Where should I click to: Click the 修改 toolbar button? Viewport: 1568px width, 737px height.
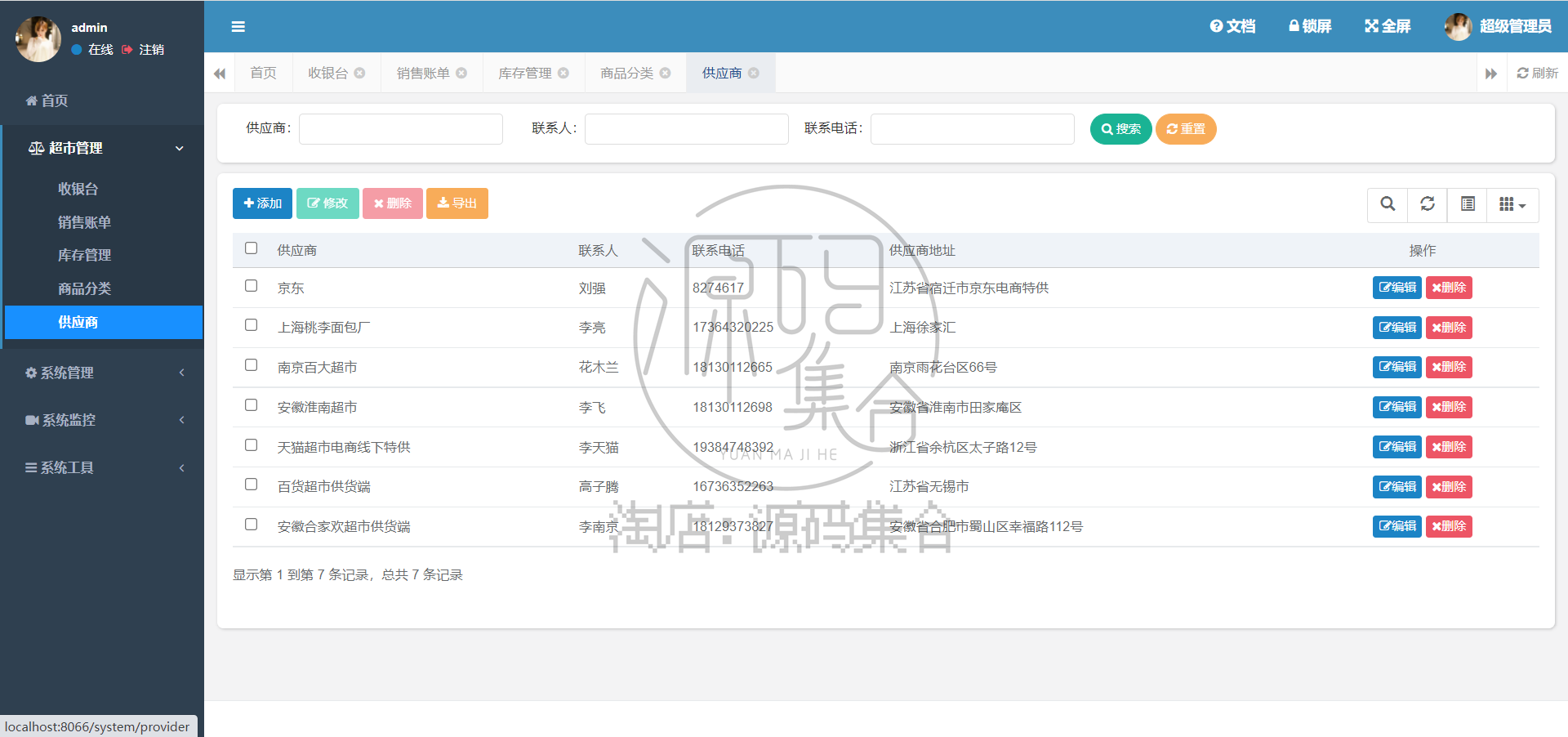tap(327, 203)
